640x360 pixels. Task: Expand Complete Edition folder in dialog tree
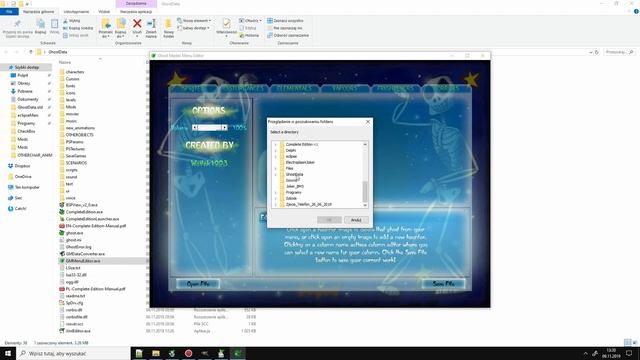click(x=276, y=144)
